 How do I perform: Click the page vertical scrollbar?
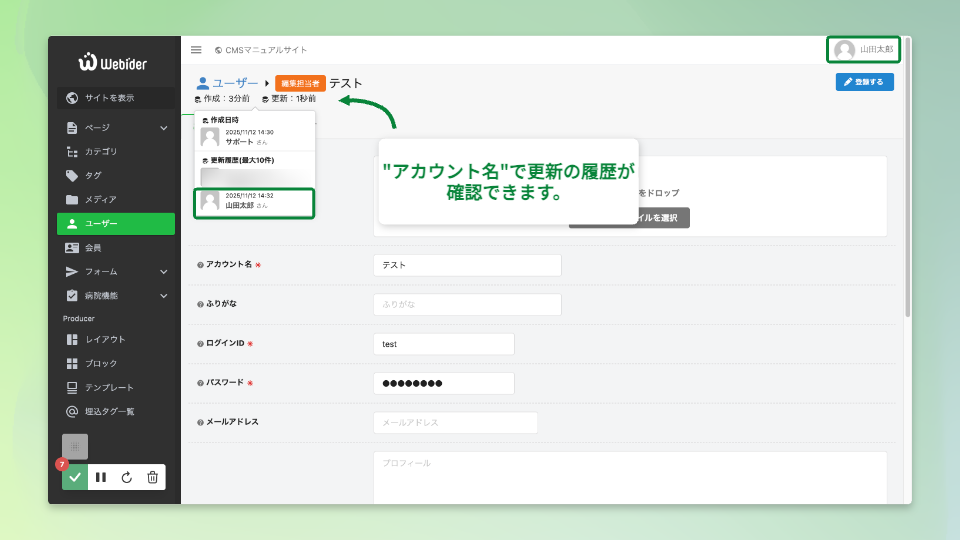pos(908,178)
